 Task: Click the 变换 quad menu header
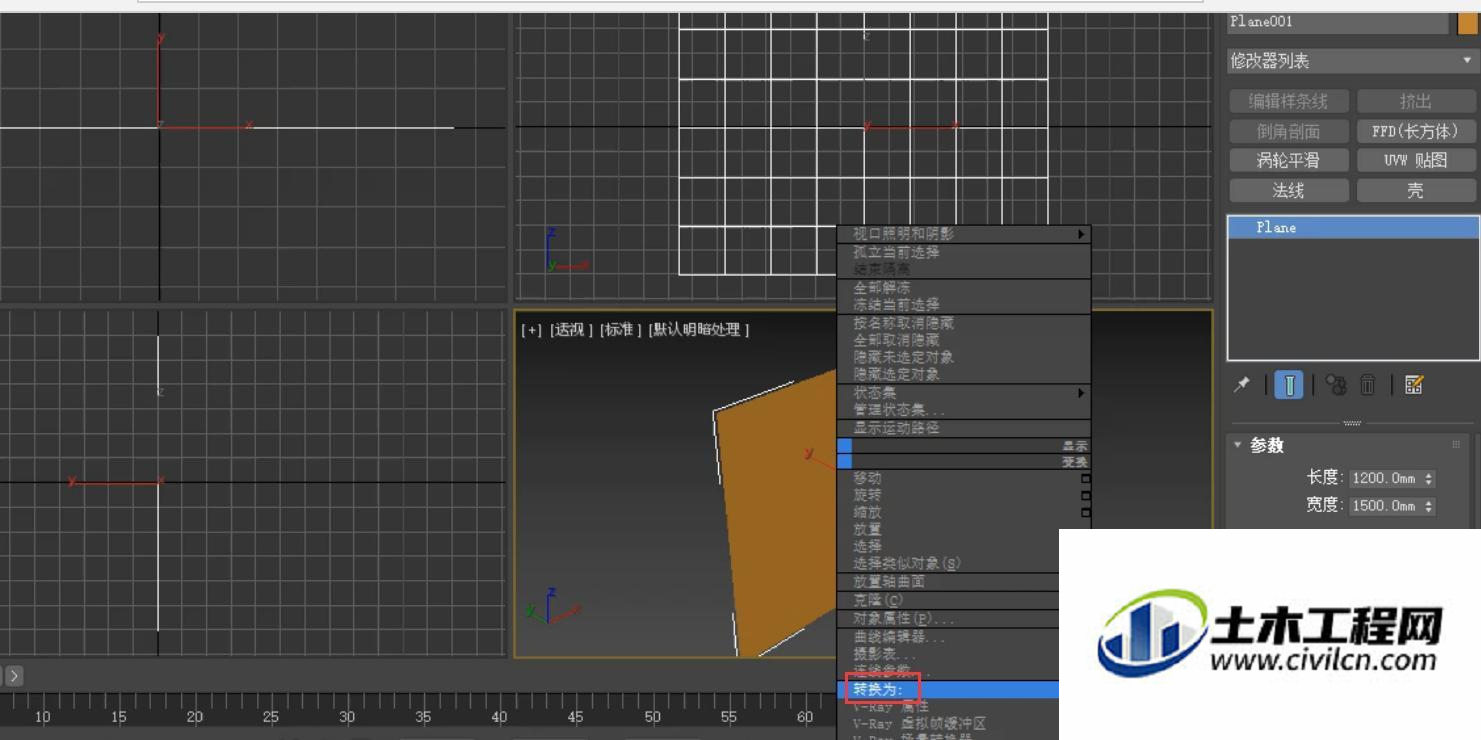pyautogui.click(x=1075, y=463)
